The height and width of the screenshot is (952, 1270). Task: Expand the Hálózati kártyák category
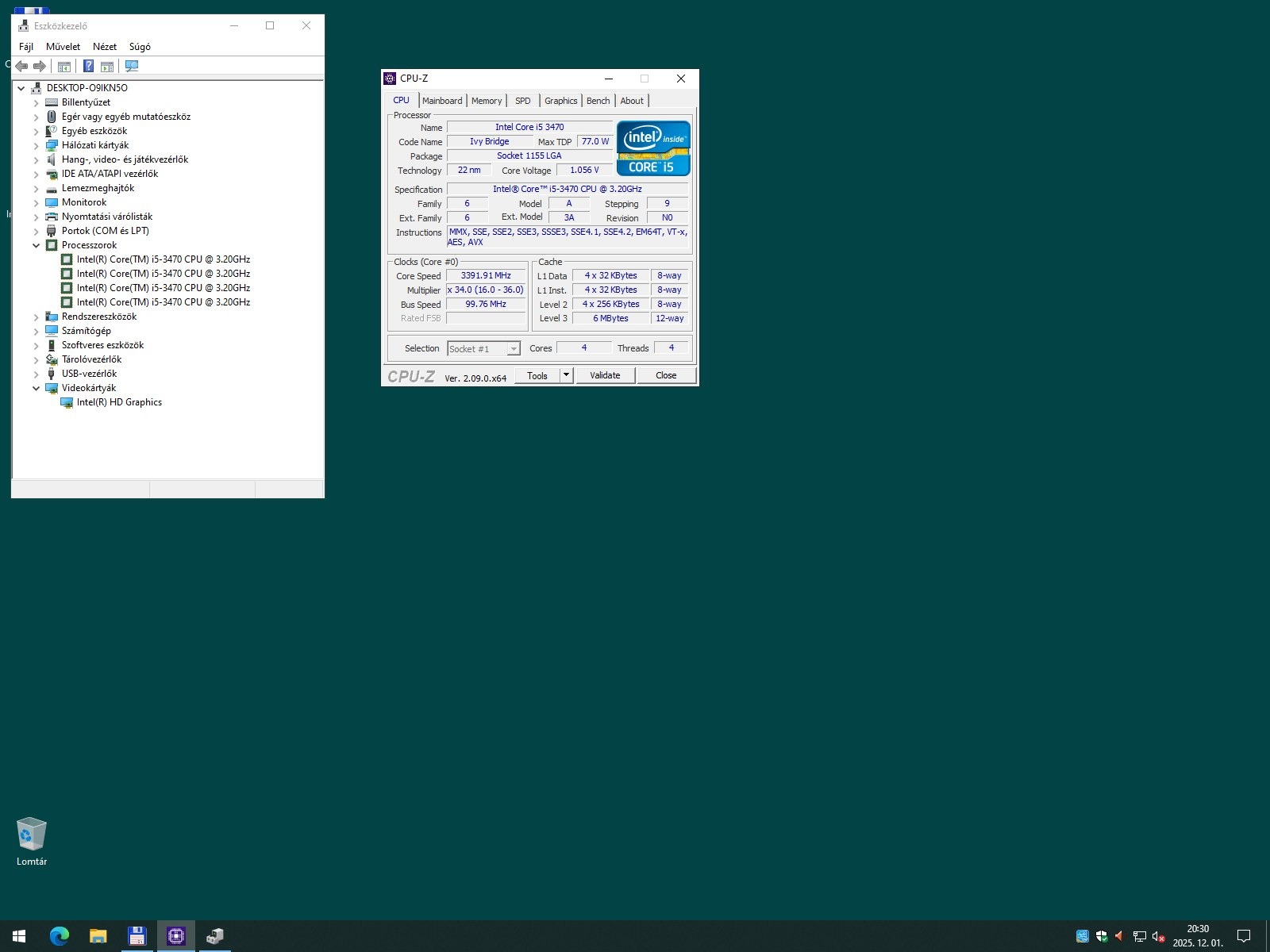pos(36,145)
